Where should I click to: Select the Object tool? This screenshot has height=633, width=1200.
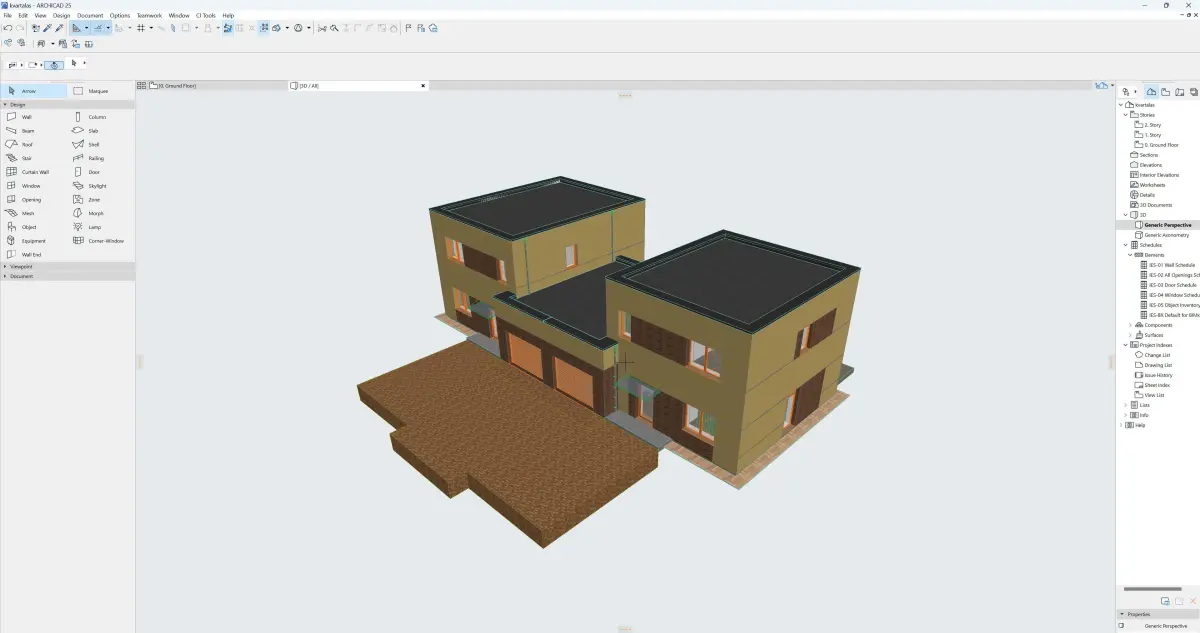click(34, 227)
